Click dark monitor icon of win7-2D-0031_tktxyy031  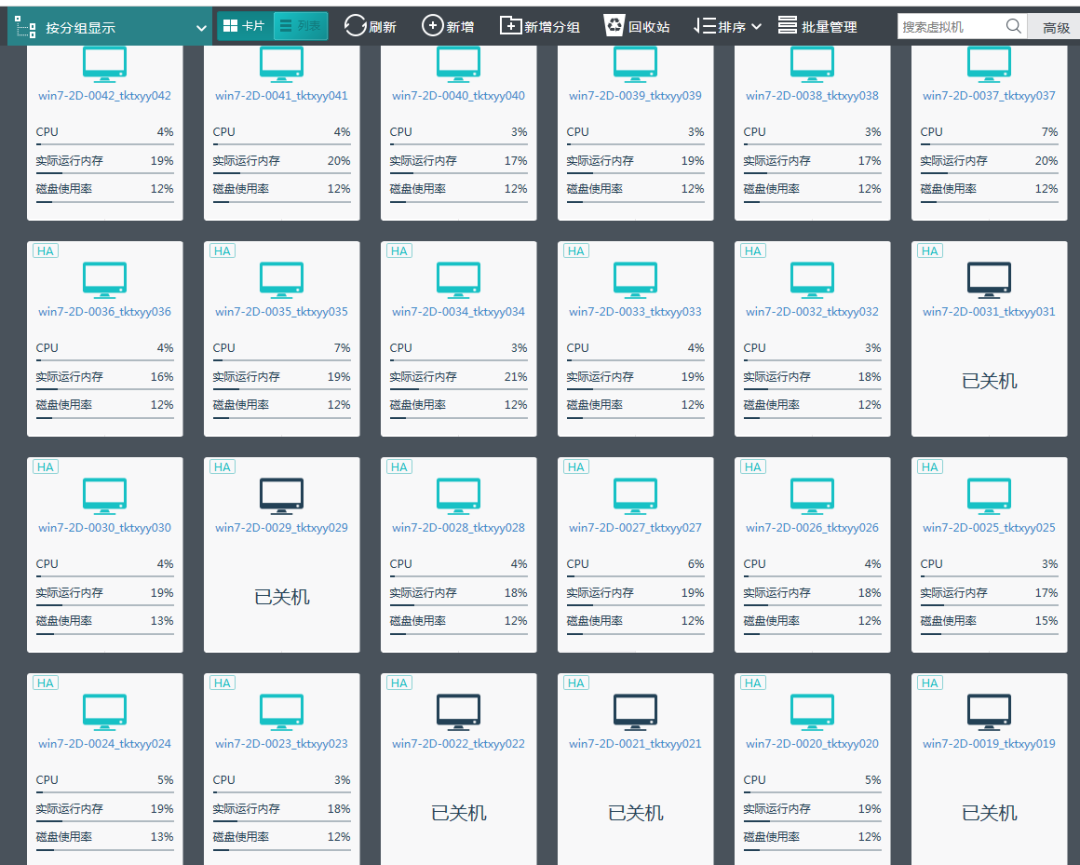point(989,280)
